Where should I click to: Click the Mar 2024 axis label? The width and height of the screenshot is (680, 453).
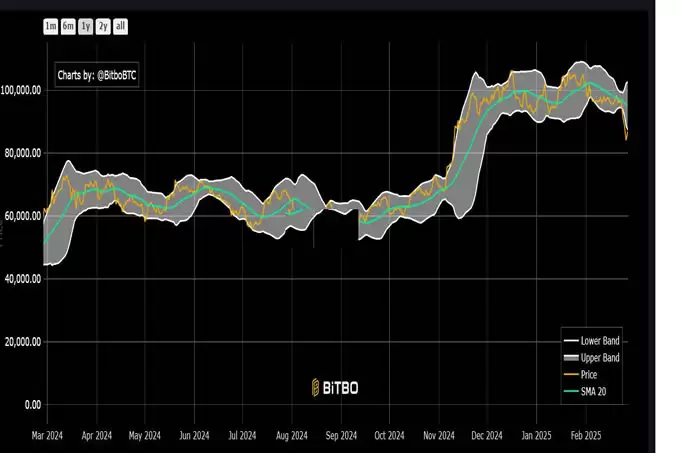click(x=47, y=435)
